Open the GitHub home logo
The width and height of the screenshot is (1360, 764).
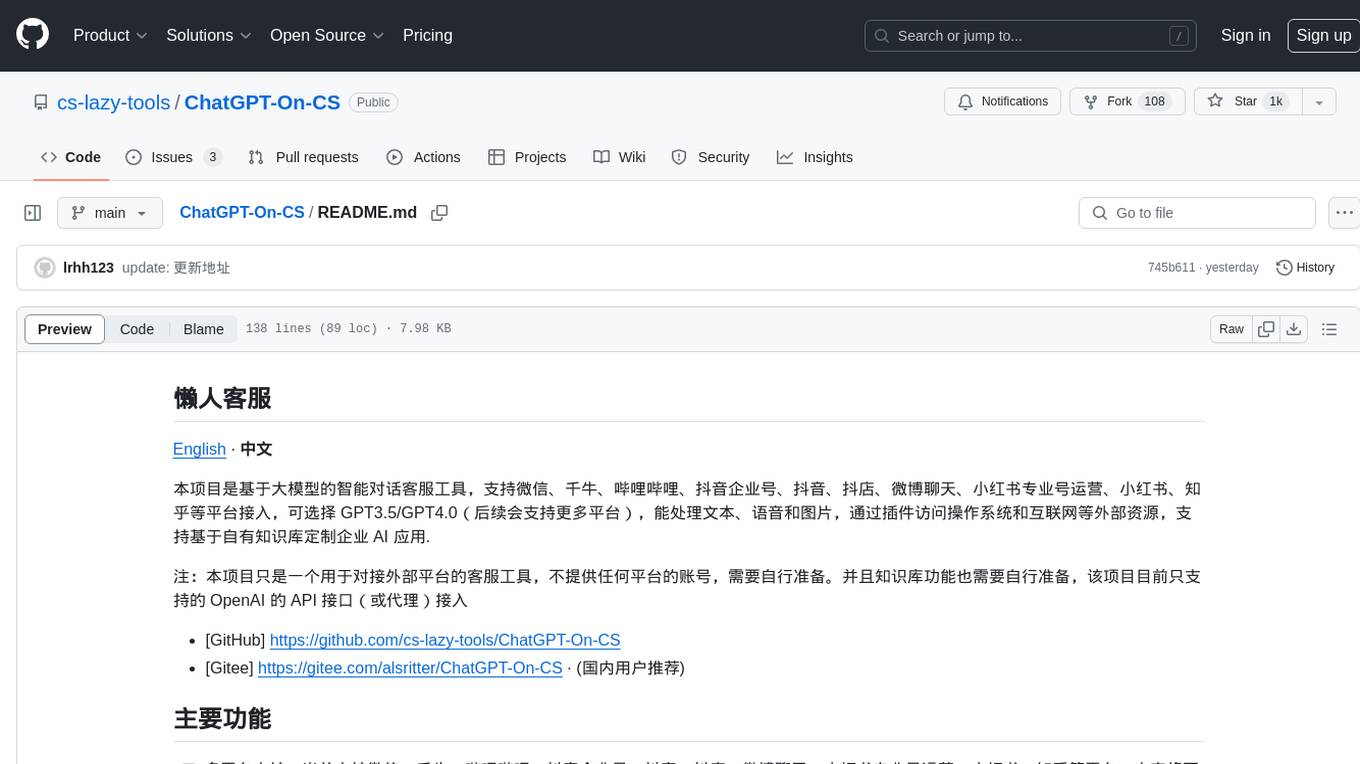tap(32, 35)
